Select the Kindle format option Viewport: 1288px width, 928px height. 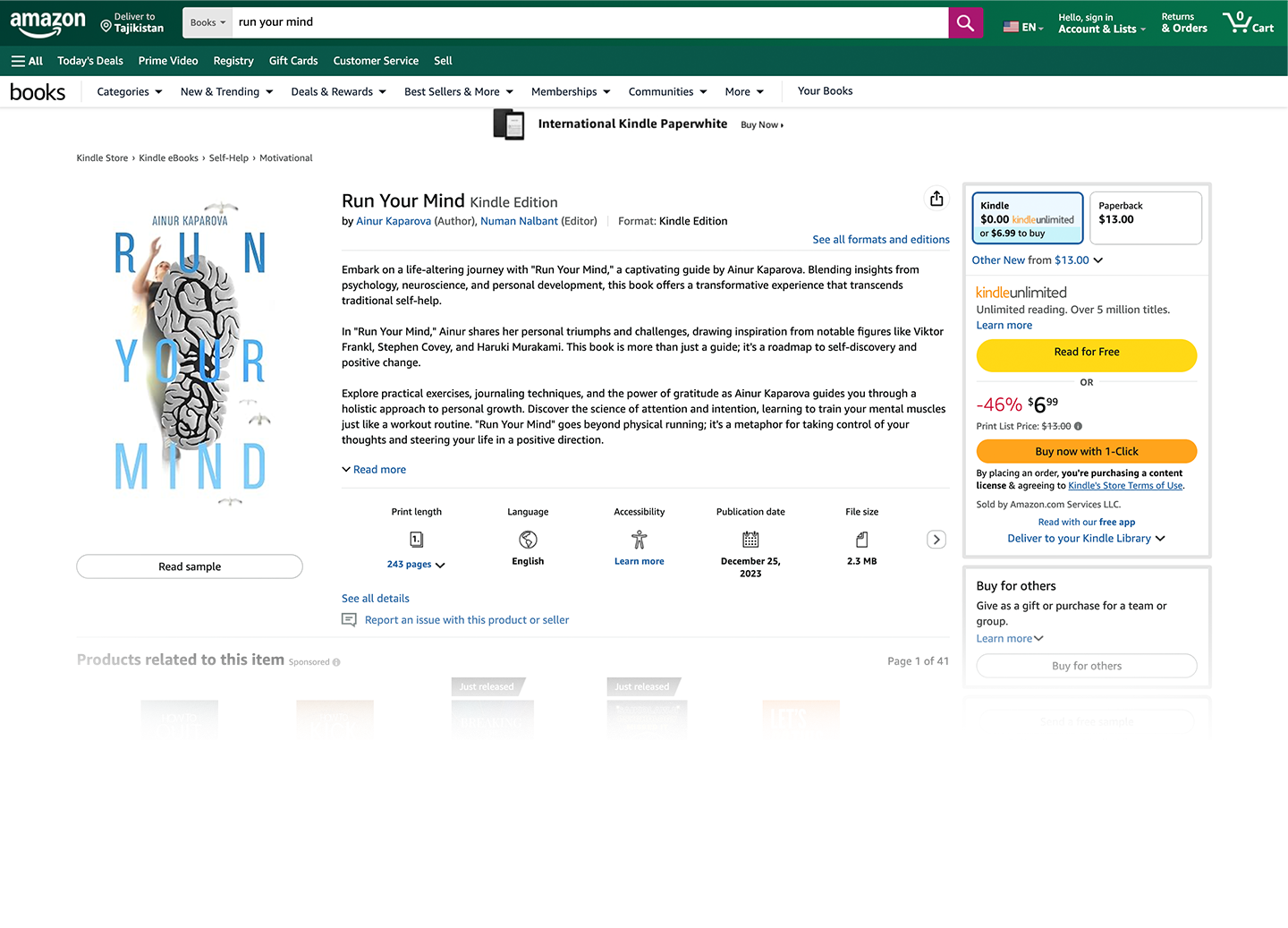click(1028, 218)
